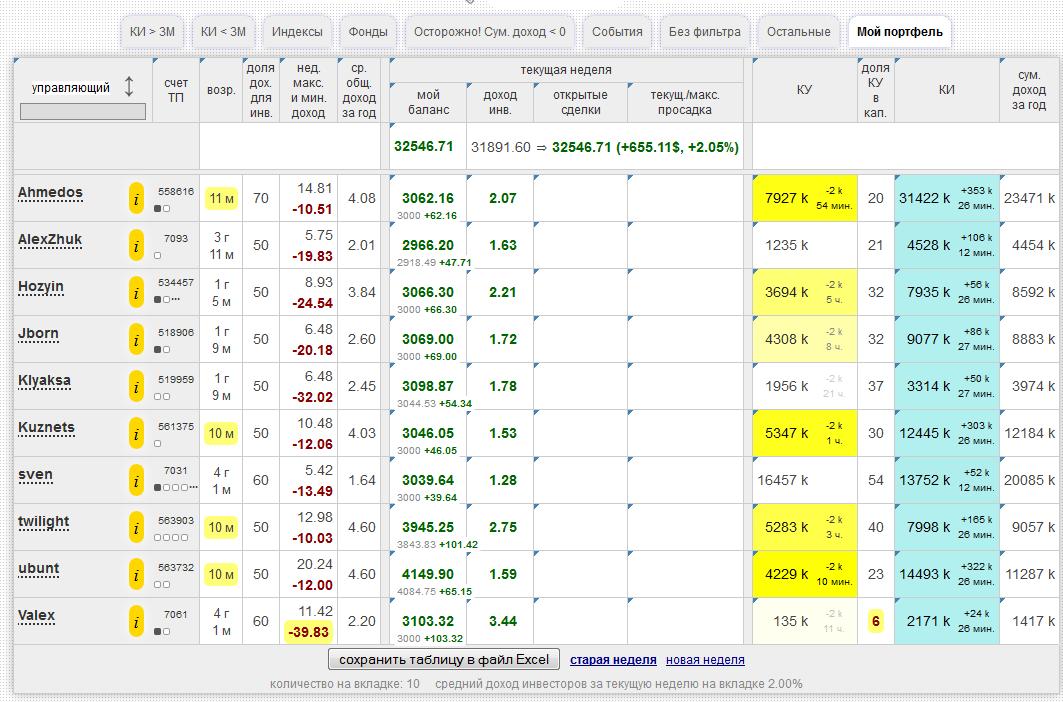Click ubunt balance 4149.90
This screenshot has height=702, width=1063.
[428, 574]
